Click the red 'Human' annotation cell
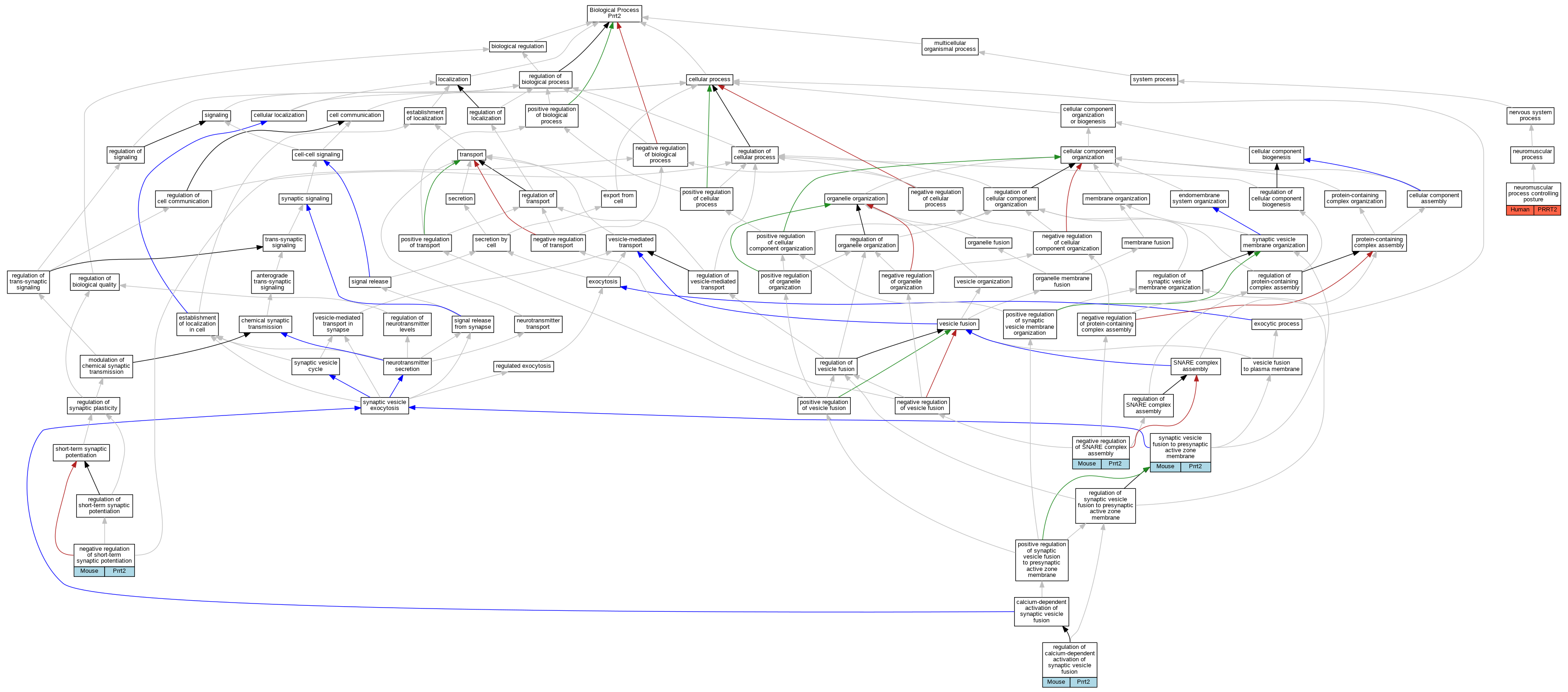Screen dimensions: 1568x692 click(x=1520, y=210)
